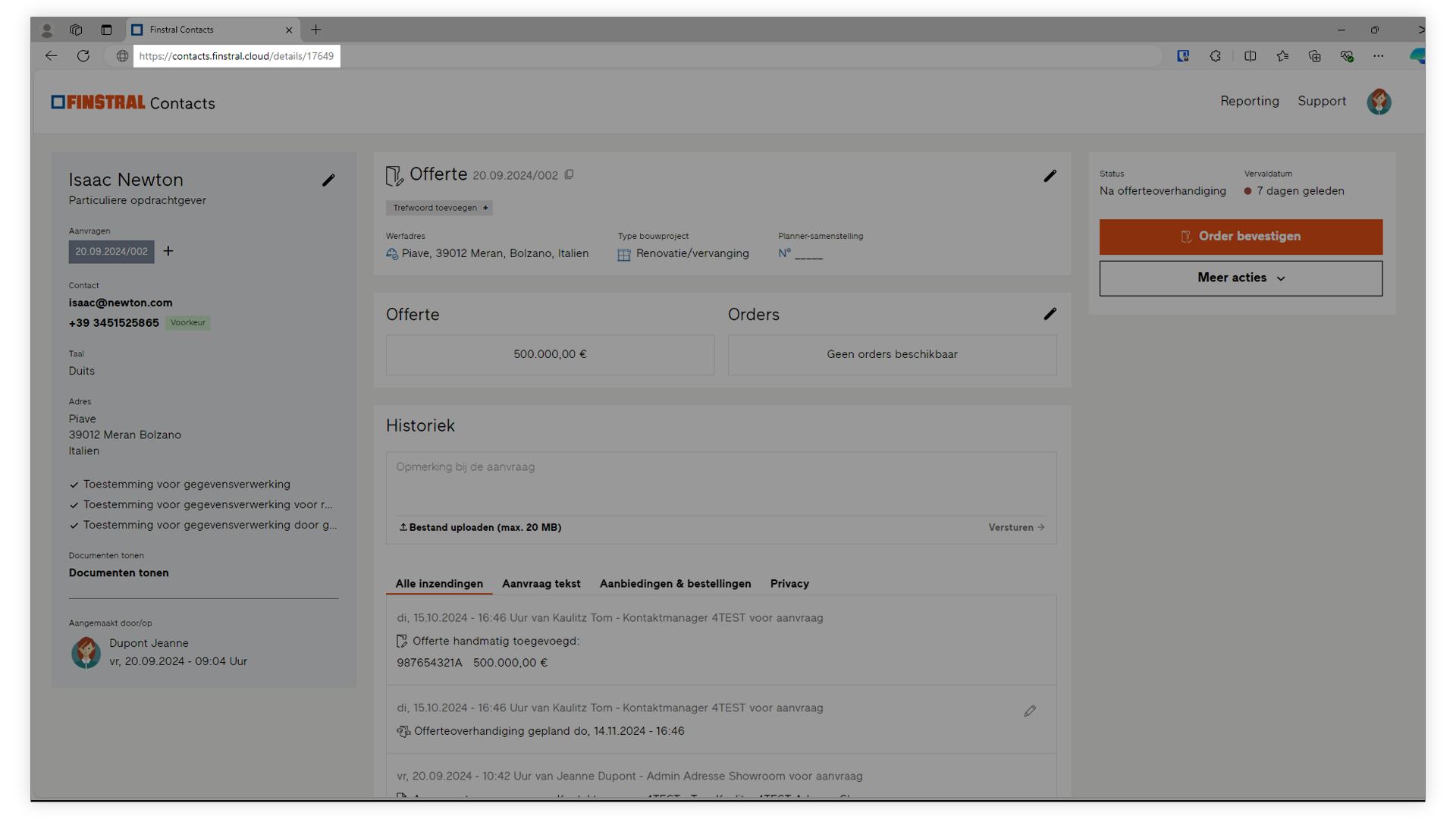This screenshot has width=1456, height=819.
Task: Open browser settings and more menu
Action: click(1379, 56)
